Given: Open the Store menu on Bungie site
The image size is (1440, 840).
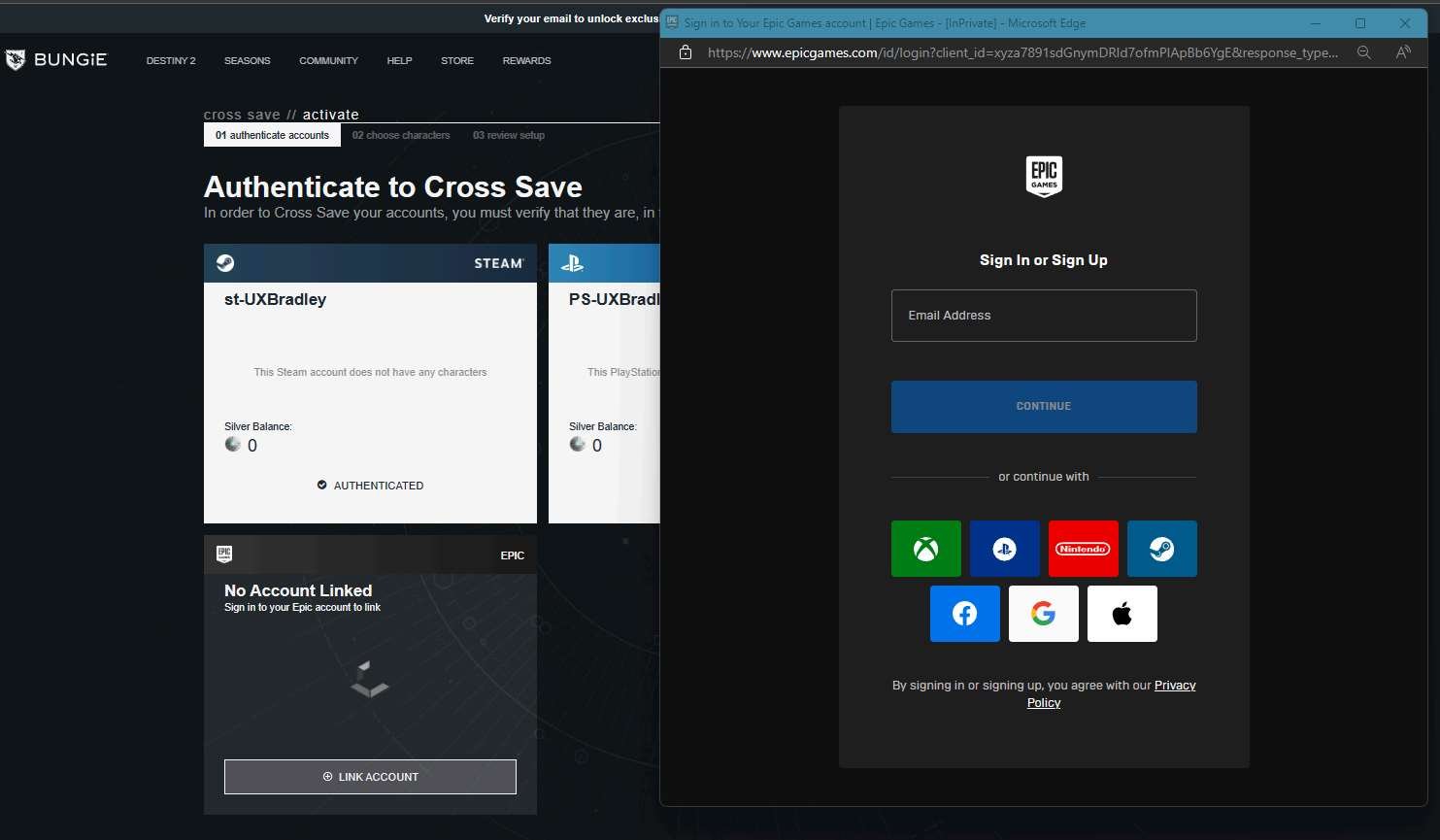Looking at the screenshot, I should [x=457, y=60].
